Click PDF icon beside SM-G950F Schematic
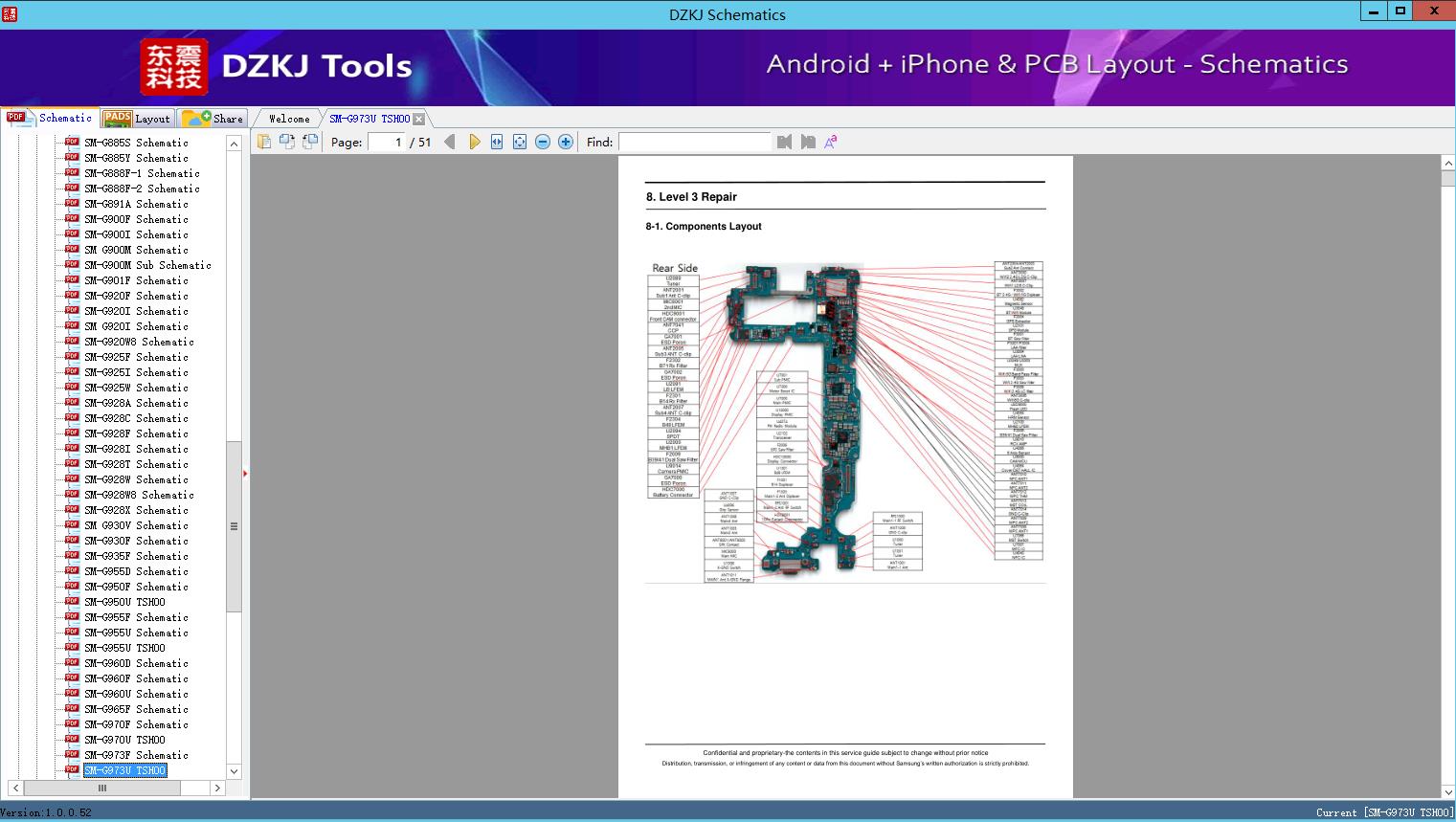 click(x=72, y=586)
